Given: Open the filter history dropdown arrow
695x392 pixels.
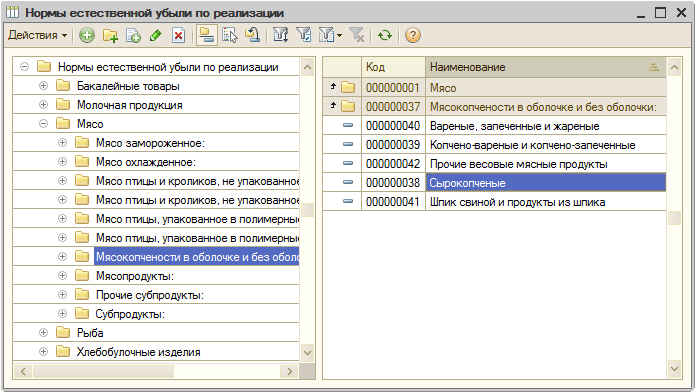Looking at the screenshot, I should tap(340, 35).
